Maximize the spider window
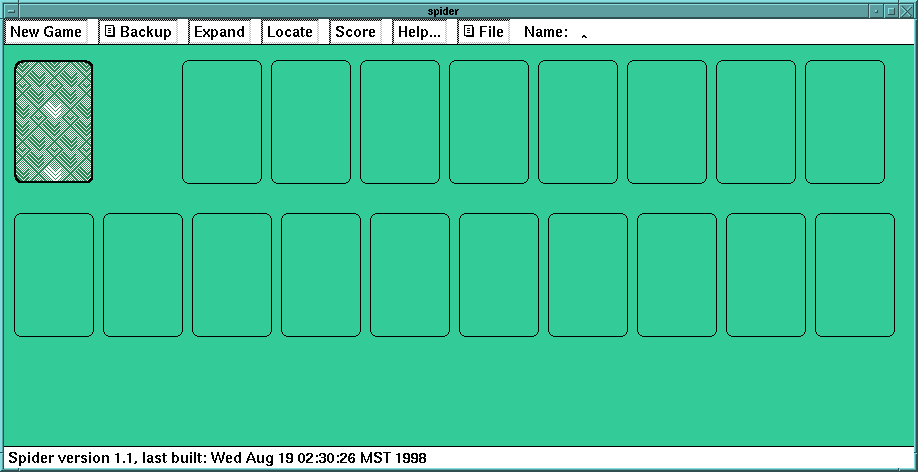This screenshot has height=472, width=918. tap(891, 10)
